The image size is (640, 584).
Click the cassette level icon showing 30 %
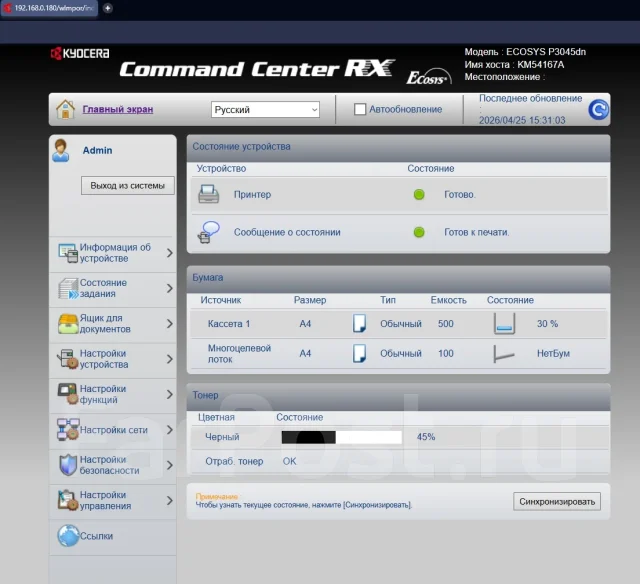(x=504, y=324)
